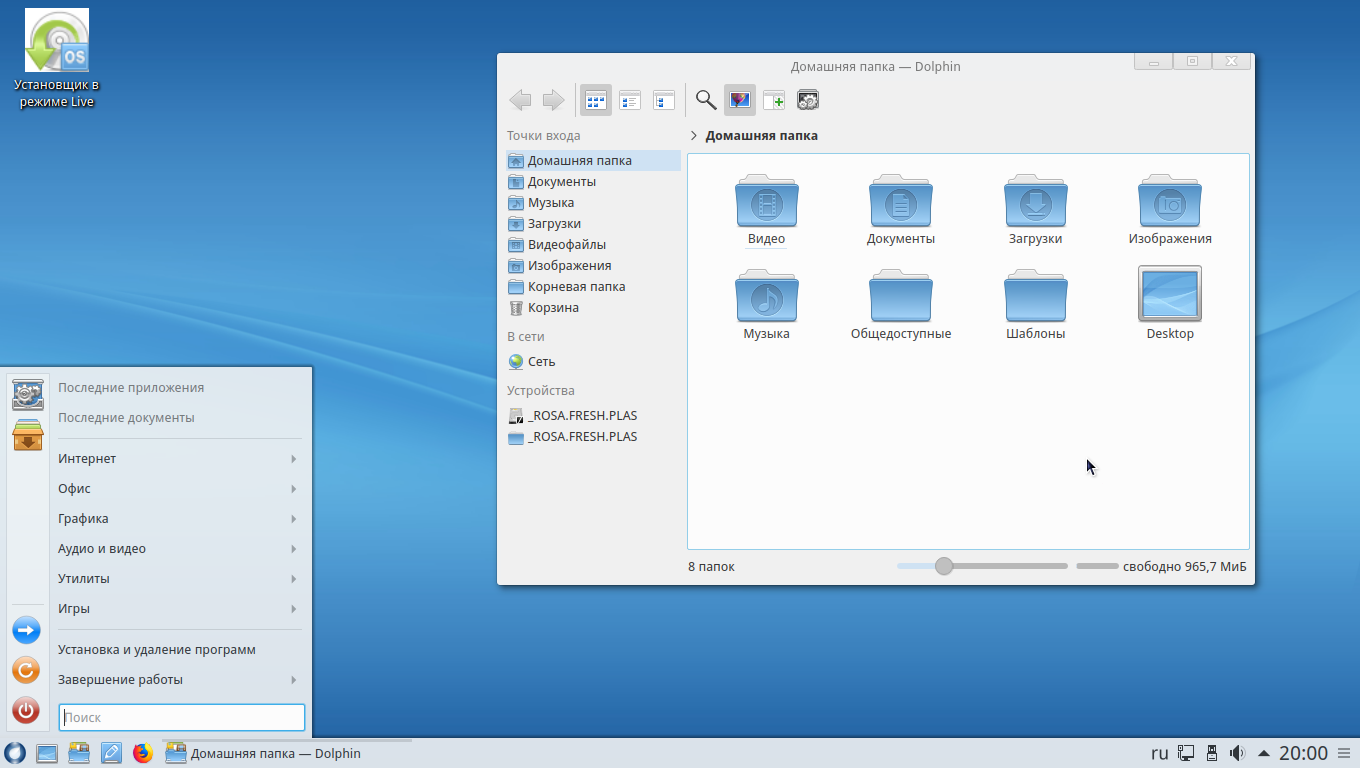Image resolution: width=1360 pixels, height=768 pixels.
Task: Switch keyboard layout via the ru indicator
Action: (x=1160, y=753)
